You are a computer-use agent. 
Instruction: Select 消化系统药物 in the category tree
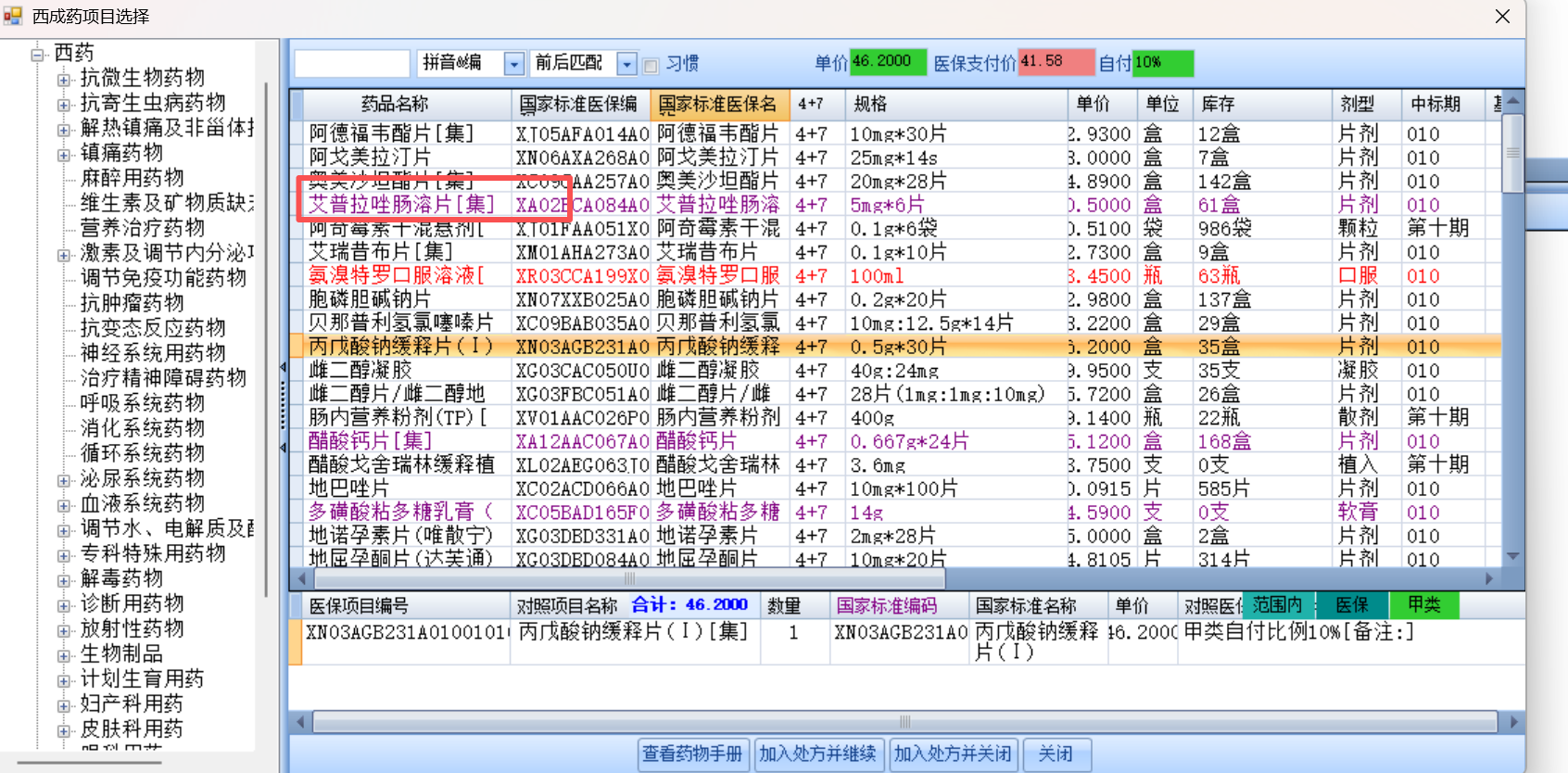[142, 427]
